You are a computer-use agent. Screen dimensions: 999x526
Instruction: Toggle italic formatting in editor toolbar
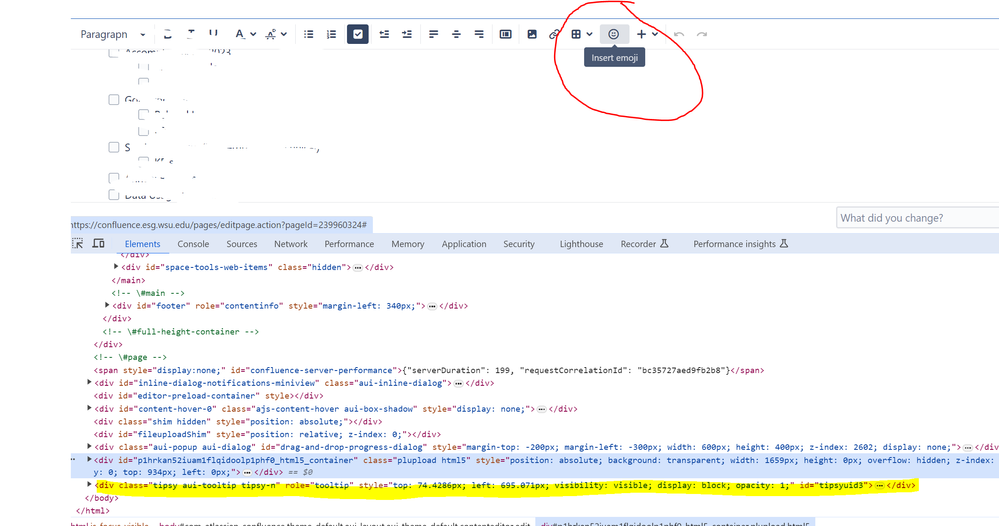click(190, 34)
